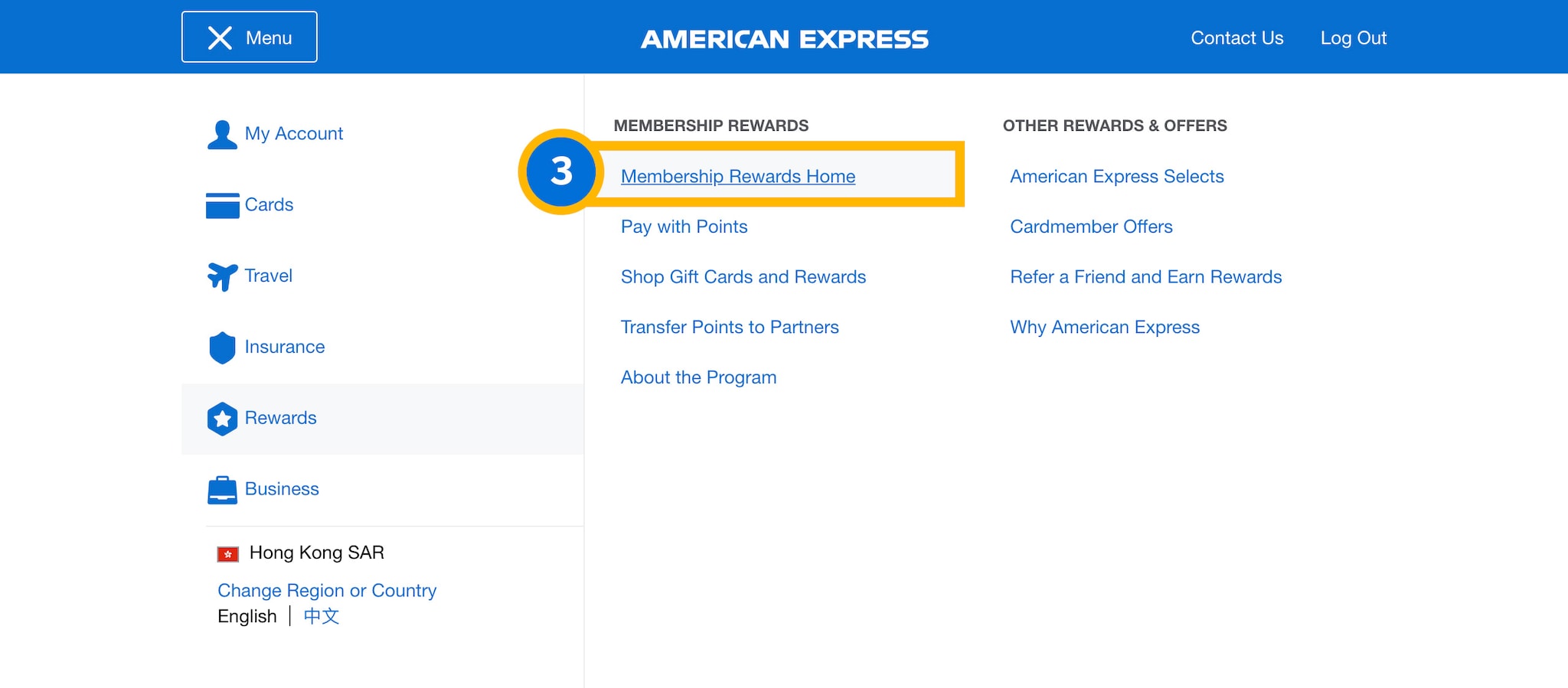Open Membership Rewards Home link
The height and width of the screenshot is (688, 1568).
pos(737,177)
